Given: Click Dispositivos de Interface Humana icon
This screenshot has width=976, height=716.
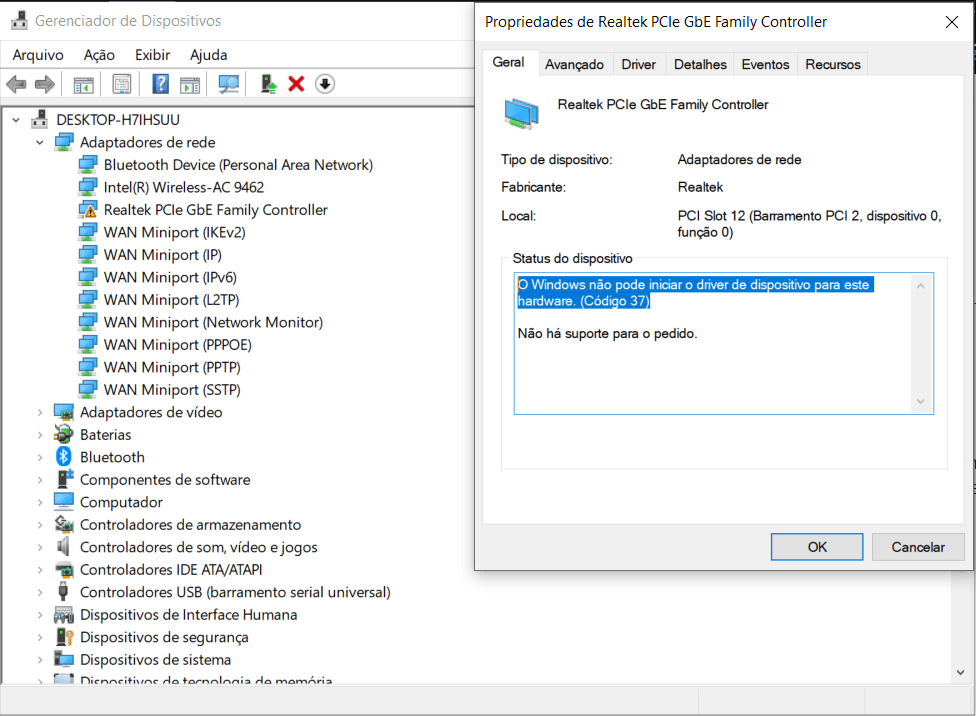Looking at the screenshot, I should pyautogui.click(x=63, y=615).
